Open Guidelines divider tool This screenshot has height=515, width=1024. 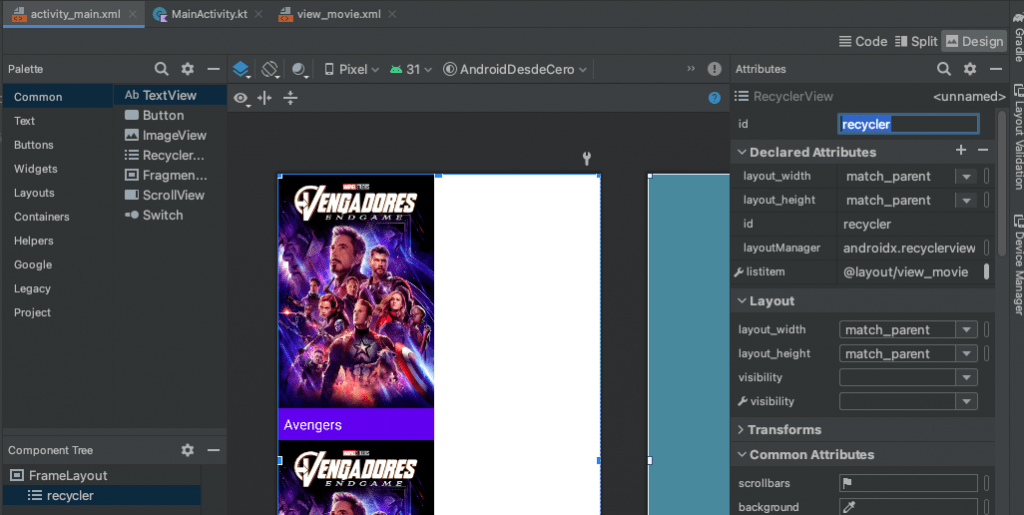(x=290, y=98)
